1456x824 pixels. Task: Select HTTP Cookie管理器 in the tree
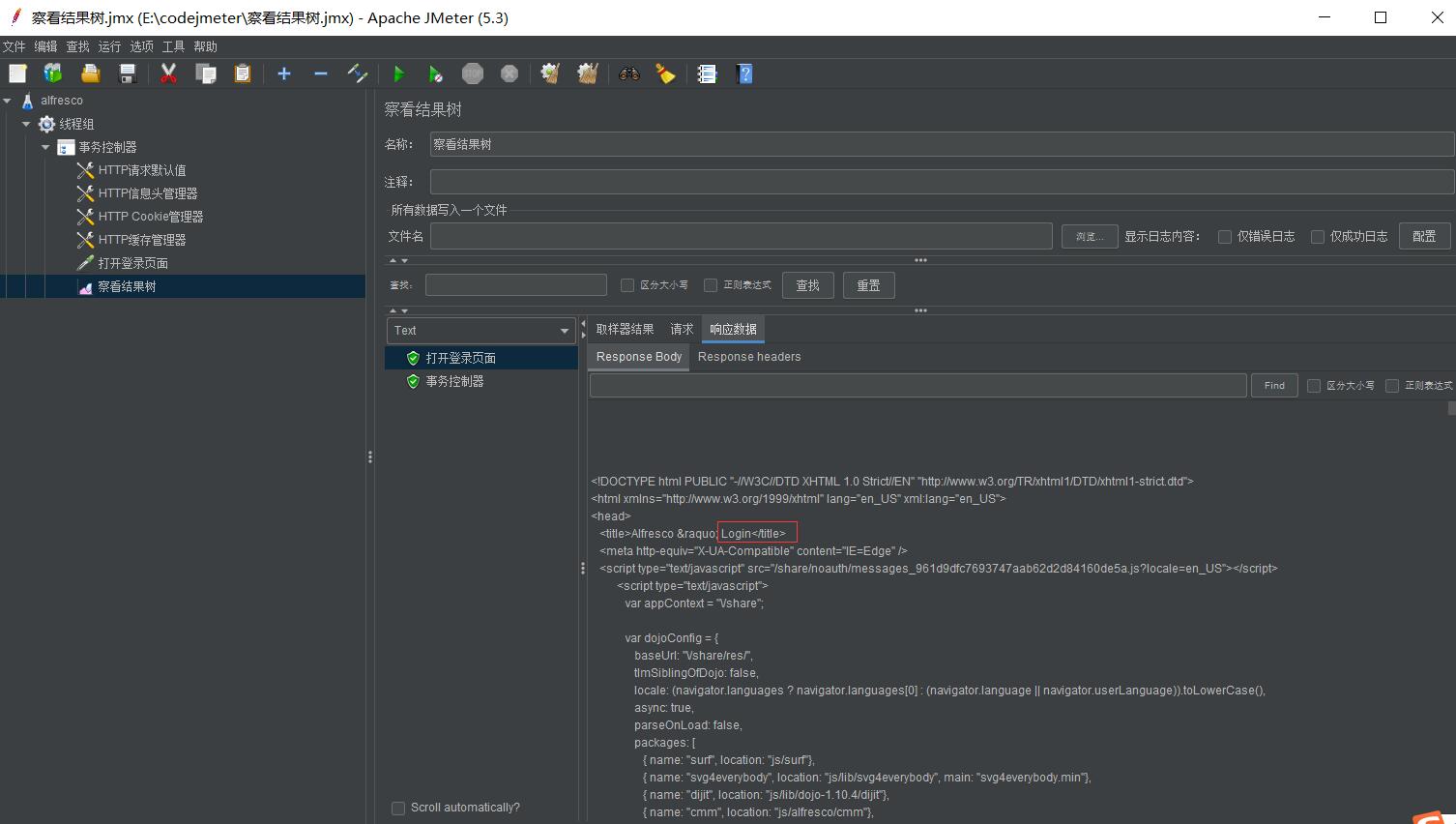(150, 217)
